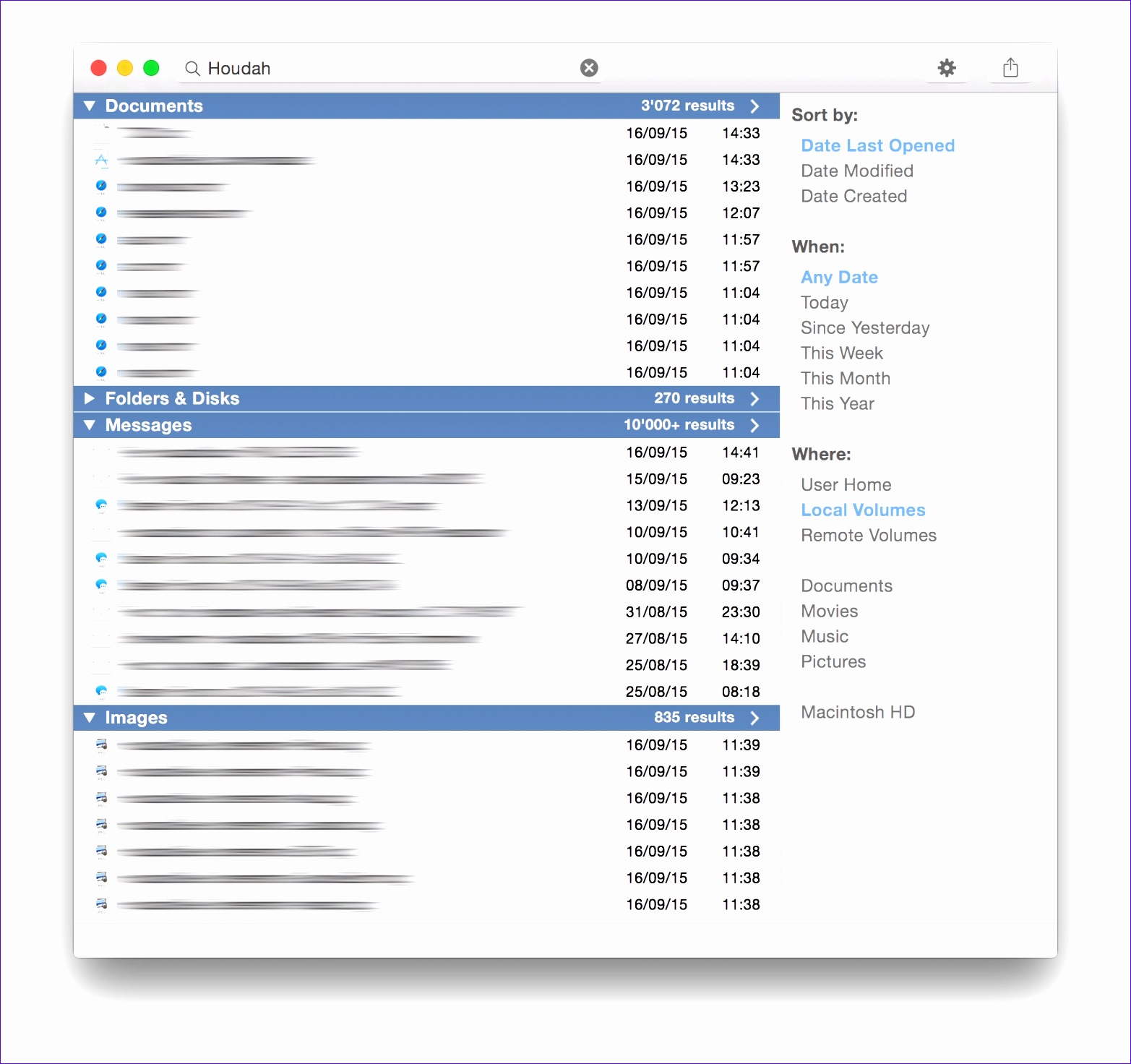The image size is (1131, 1064).
Task: Select the message dated 31/08/15 23:30
Action: pyautogui.click(x=426, y=612)
